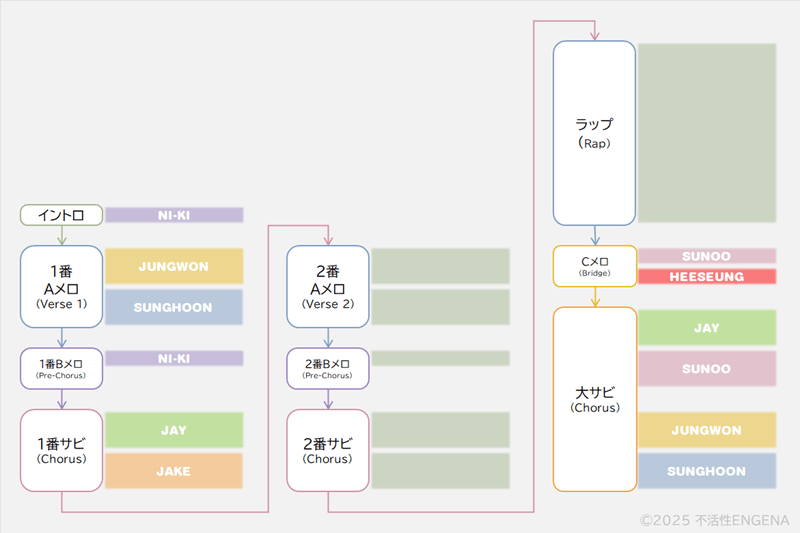
Task: Select the NI-KI label beside イントロ
Action: (174, 215)
